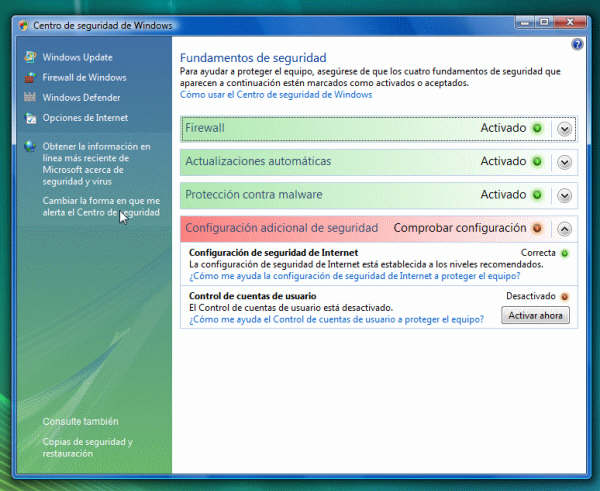
Task: Open help link about Control de cuentas de usuario
Action: point(336,319)
